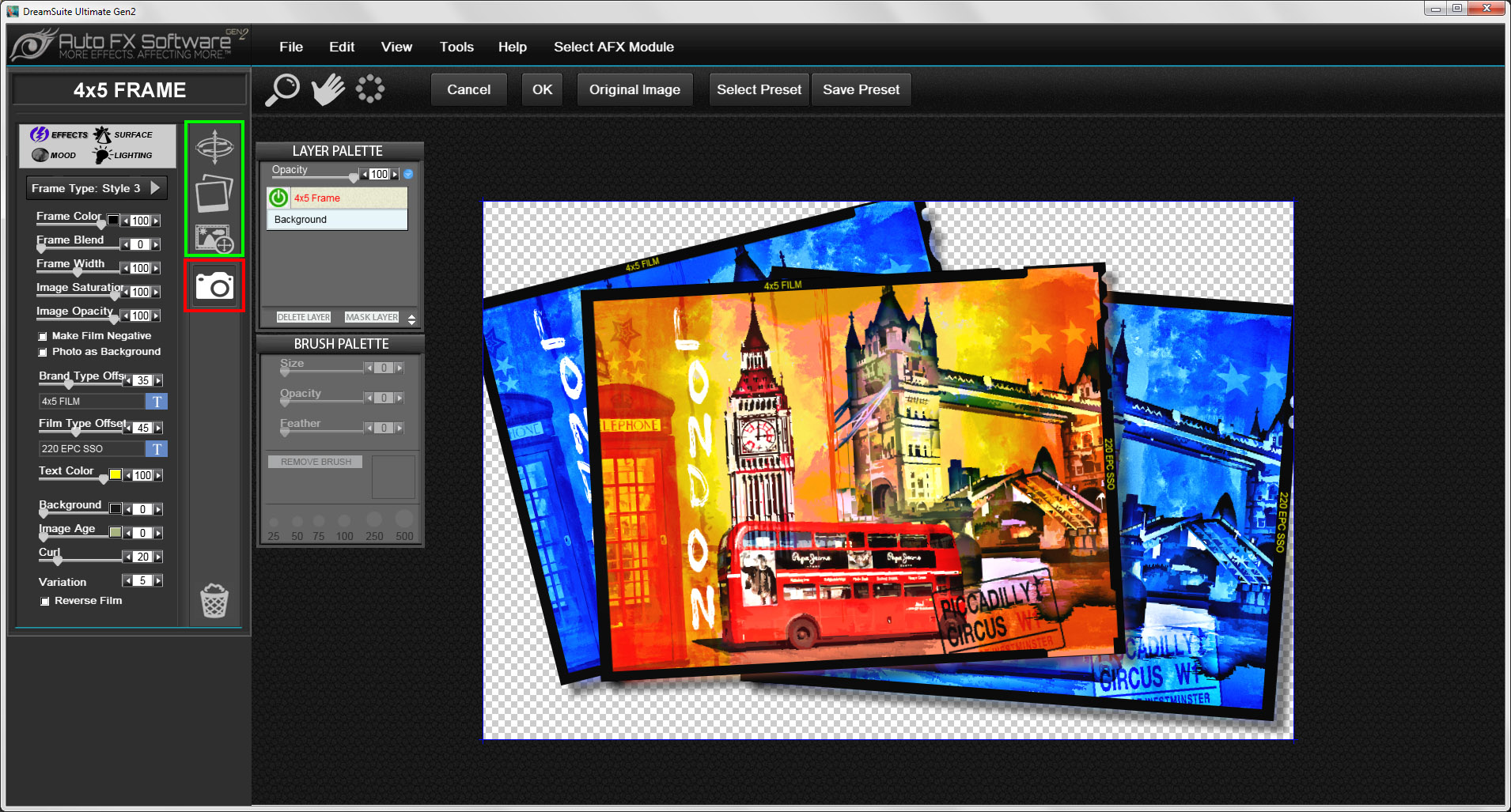This screenshot has height=812, width=1511.
Task: Click the Background color swatch
Action: pos(116,509)
